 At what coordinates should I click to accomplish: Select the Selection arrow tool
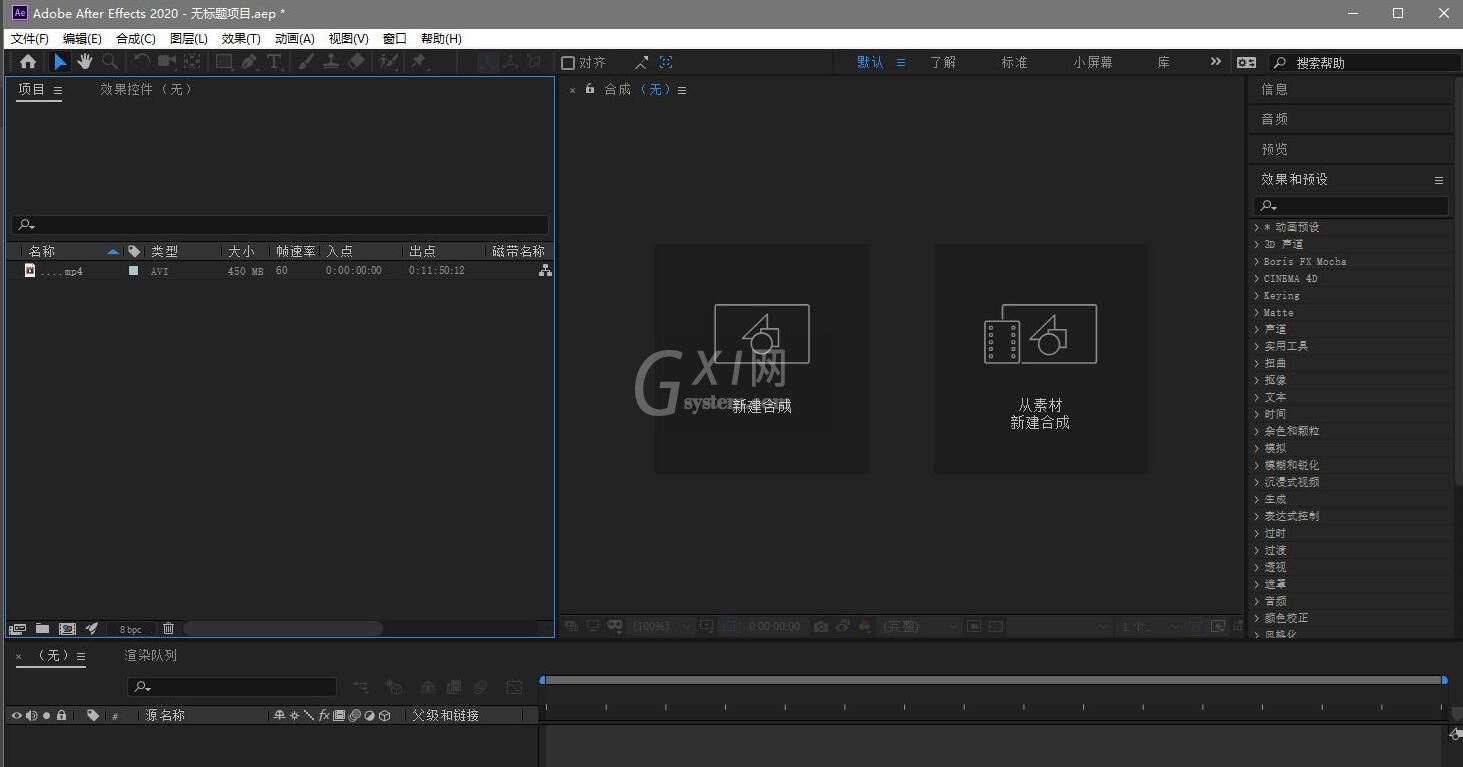(60, 62)
